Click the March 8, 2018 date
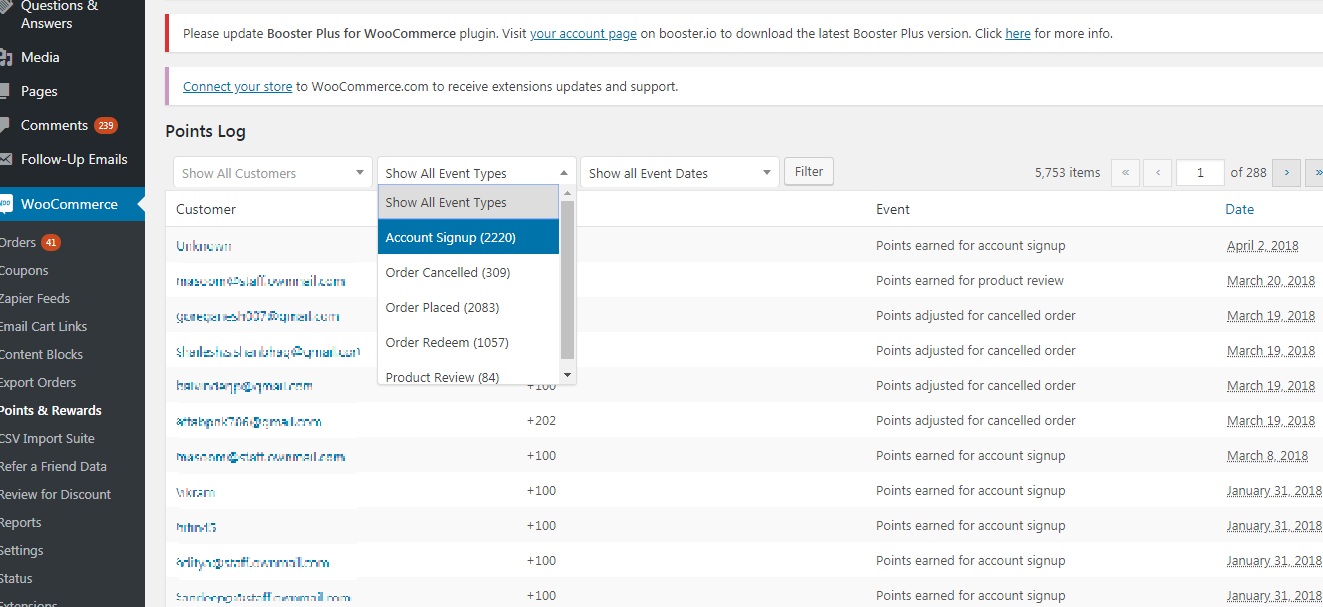Image resolution: width=1323 pixels, height=607 pixels. [x=1267, y=455]
